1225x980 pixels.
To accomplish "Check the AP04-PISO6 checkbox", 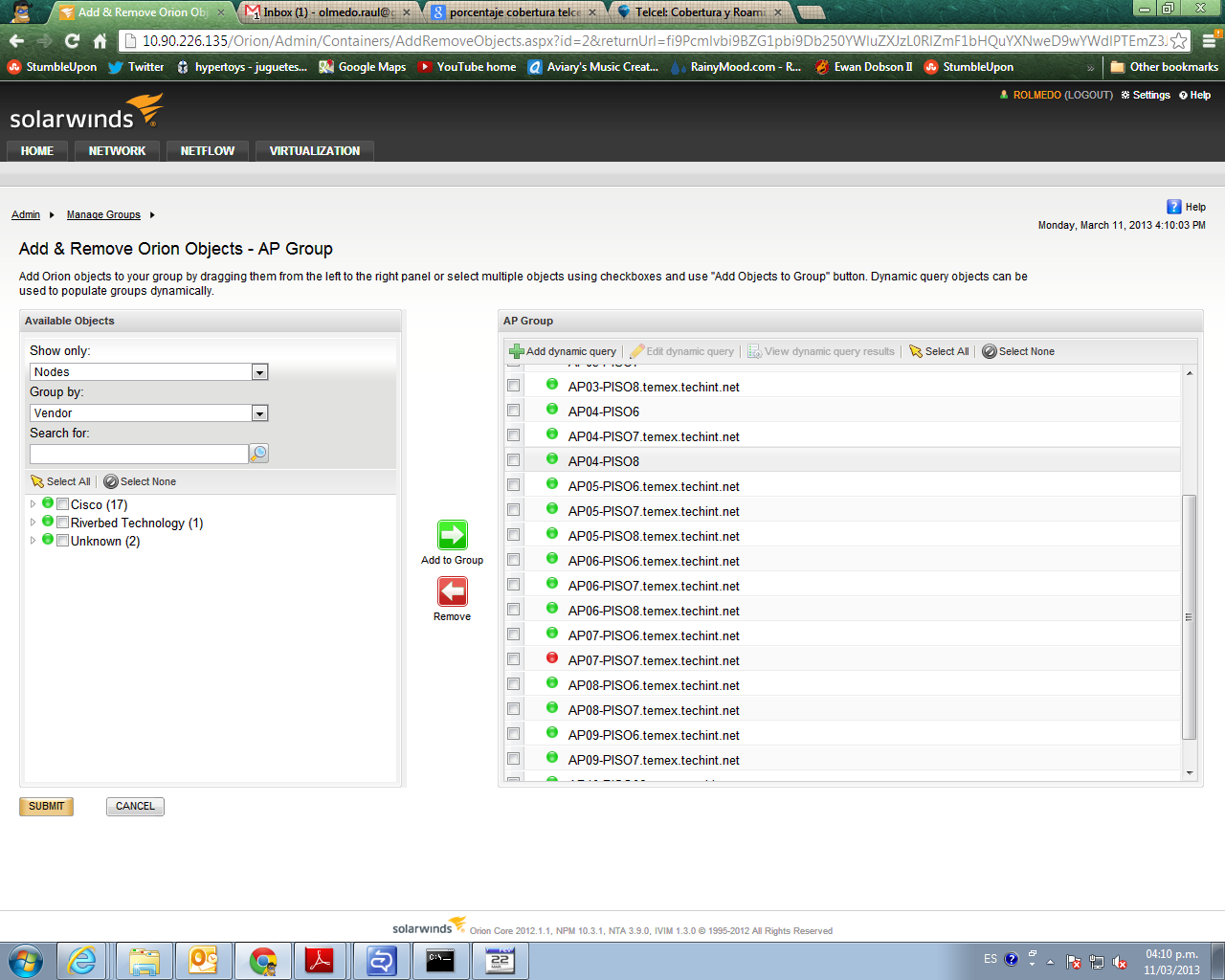I will tap(514, 411).
